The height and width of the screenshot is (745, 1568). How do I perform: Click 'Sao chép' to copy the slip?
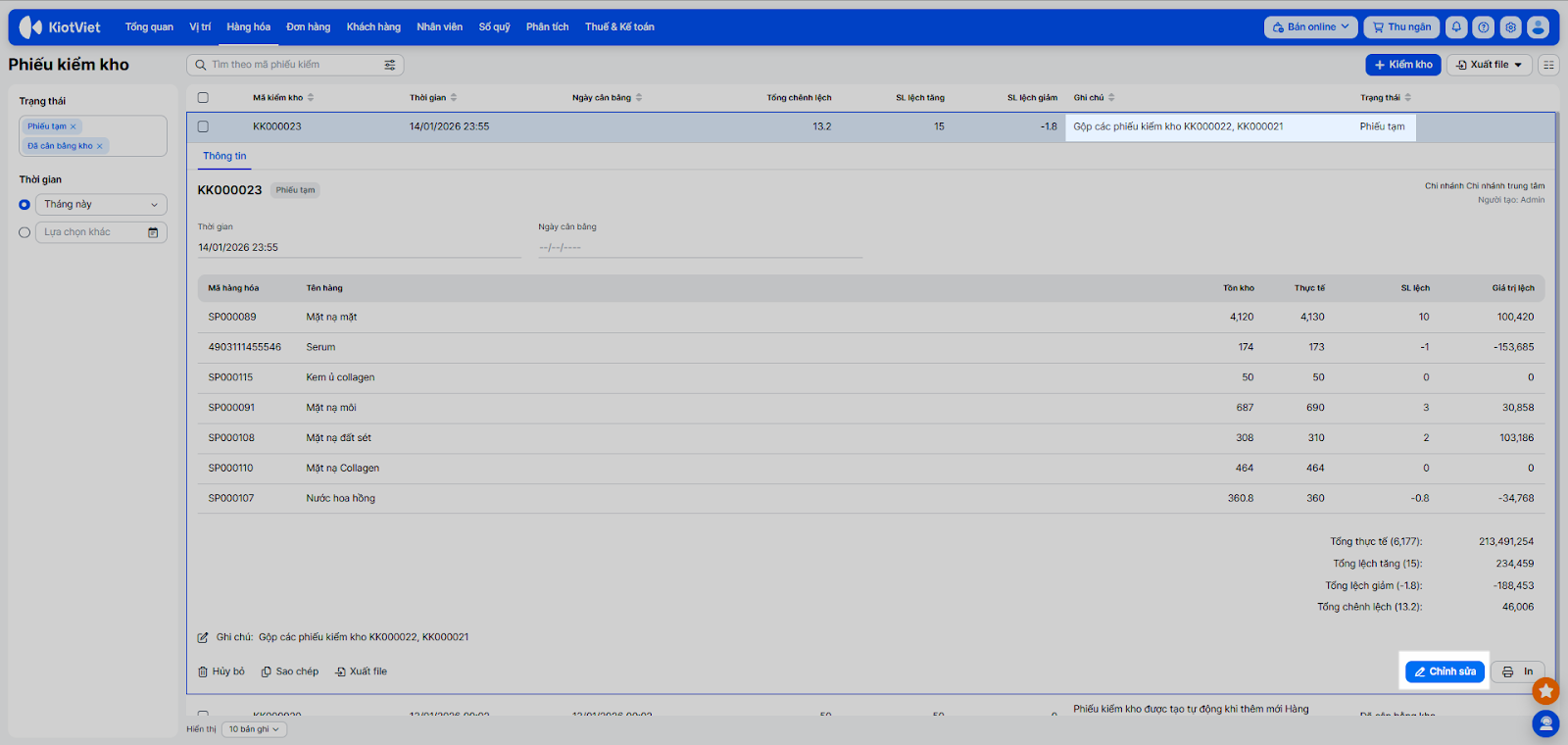[x=290, y=671]
